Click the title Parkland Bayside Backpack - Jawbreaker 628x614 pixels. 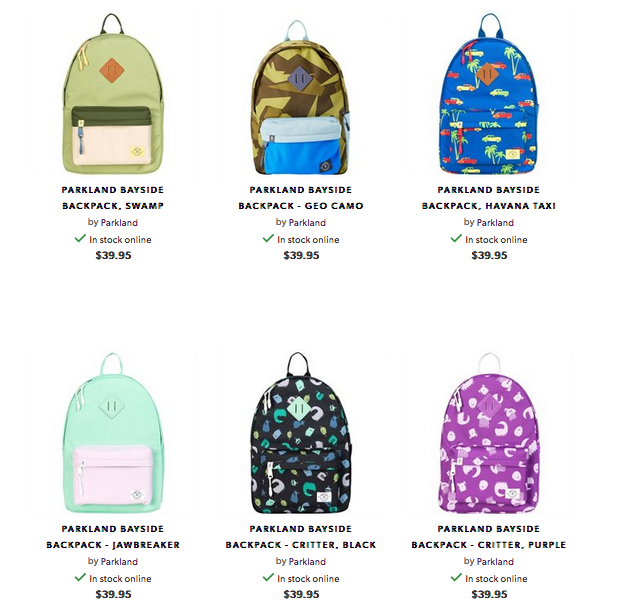tap(113, 537)
